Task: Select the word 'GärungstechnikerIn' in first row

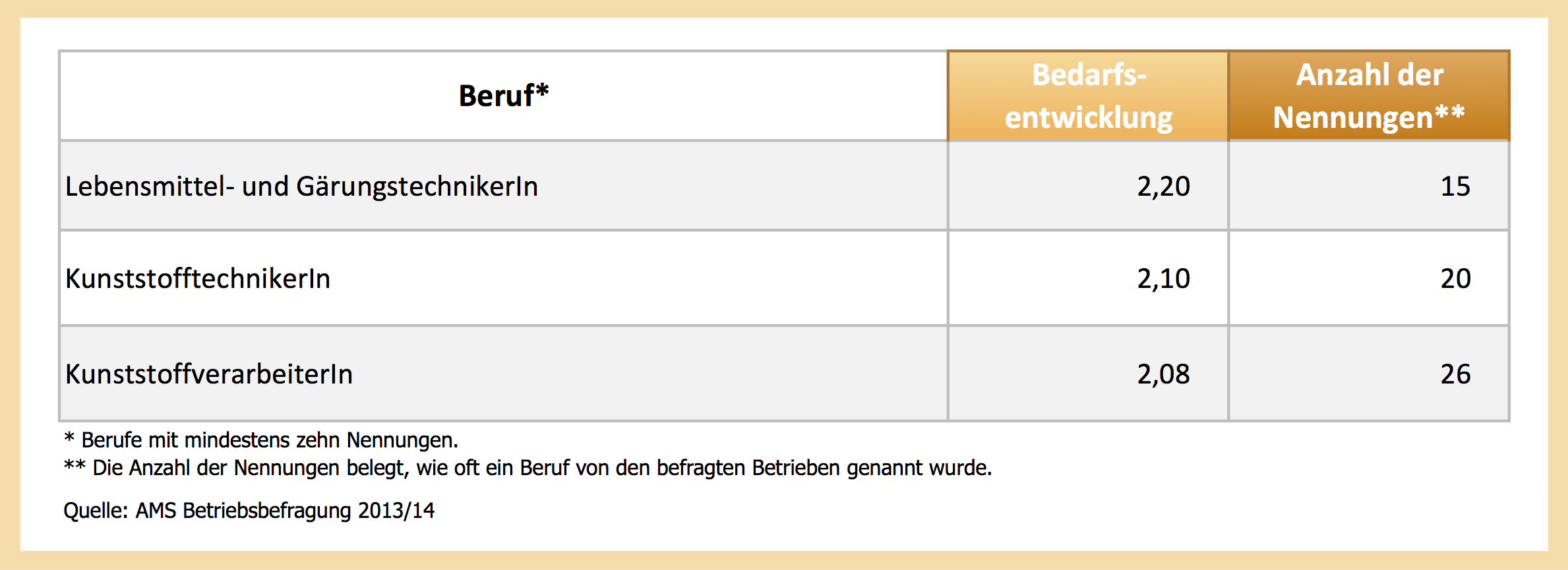Action: (x=417, y=186)
